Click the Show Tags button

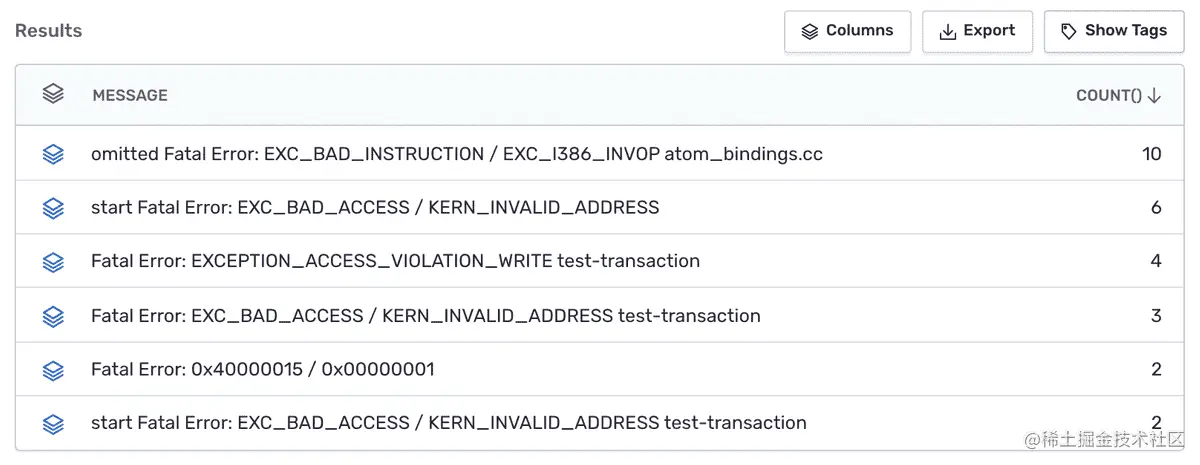tap(1113, 31)
